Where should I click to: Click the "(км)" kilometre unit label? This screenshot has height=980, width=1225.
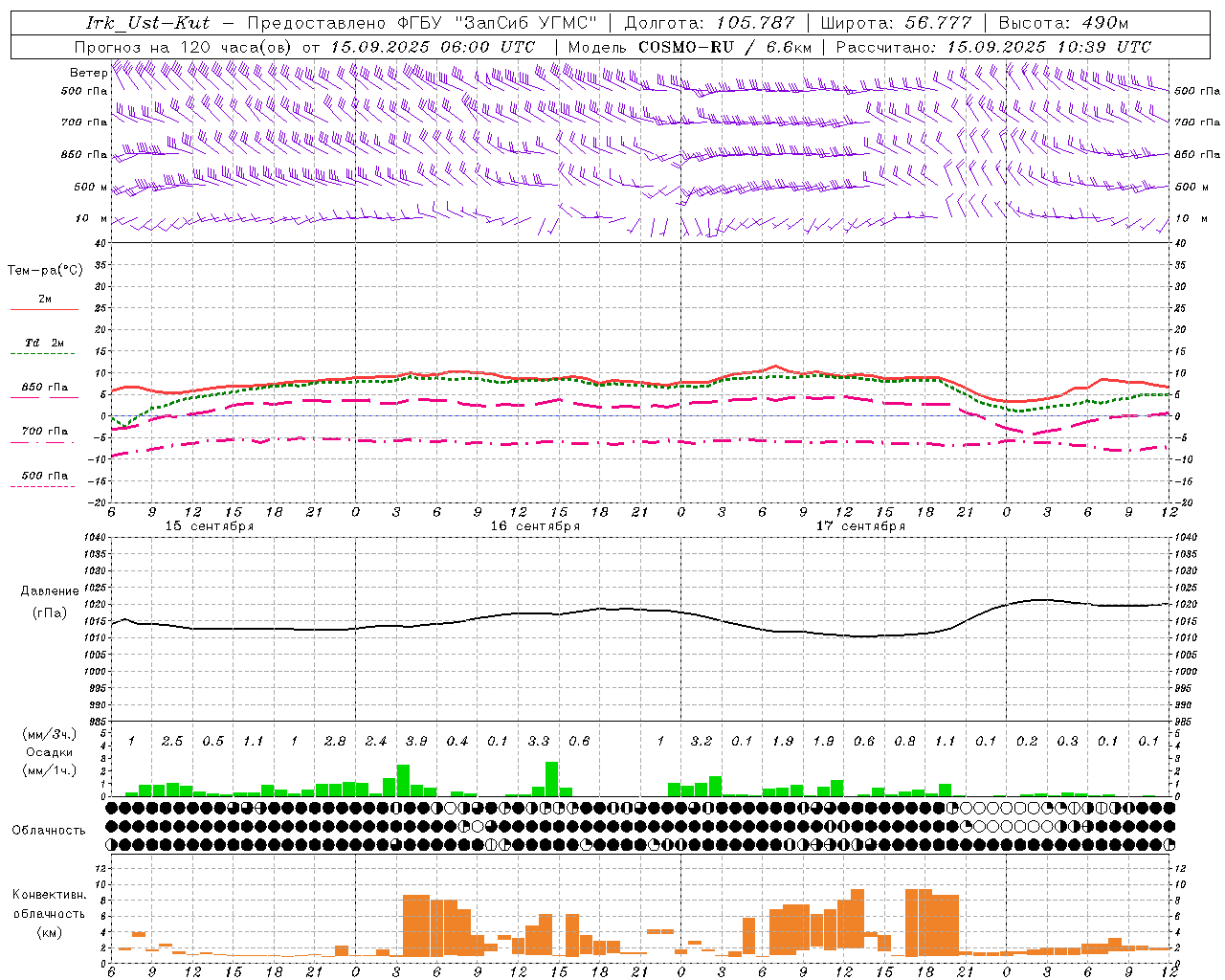[x=50, y=932]
